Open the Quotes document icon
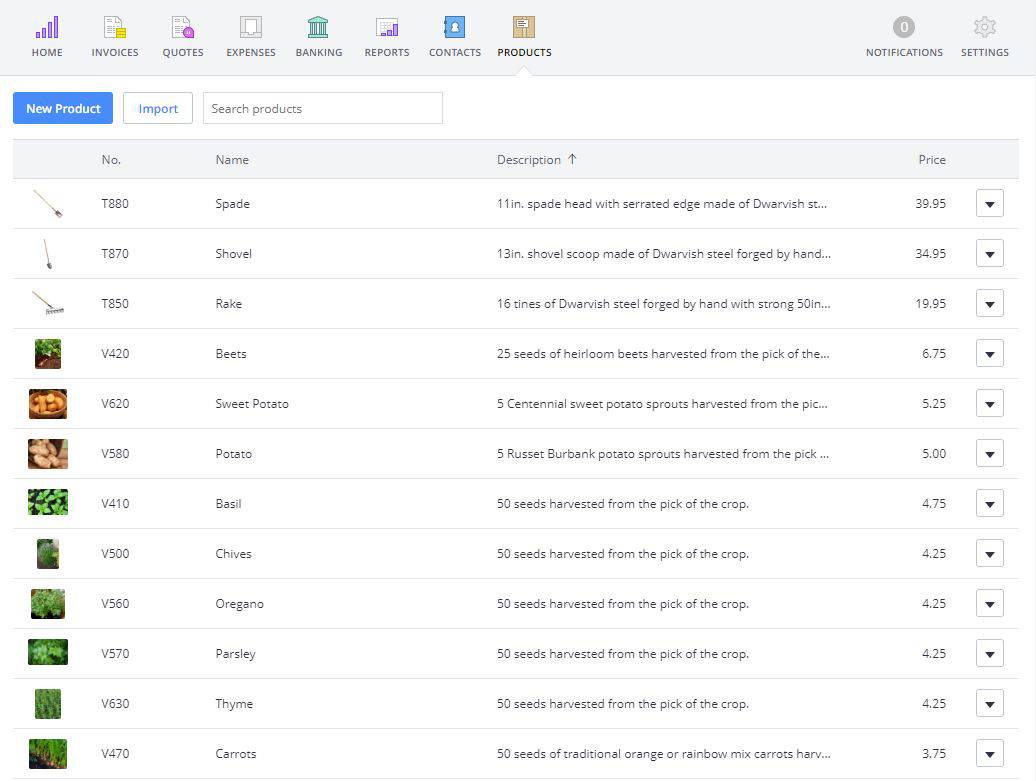 coord(183,27)
